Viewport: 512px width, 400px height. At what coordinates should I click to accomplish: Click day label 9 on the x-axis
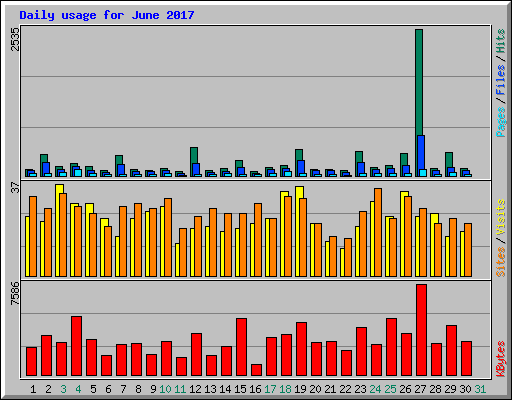point(153,389)
